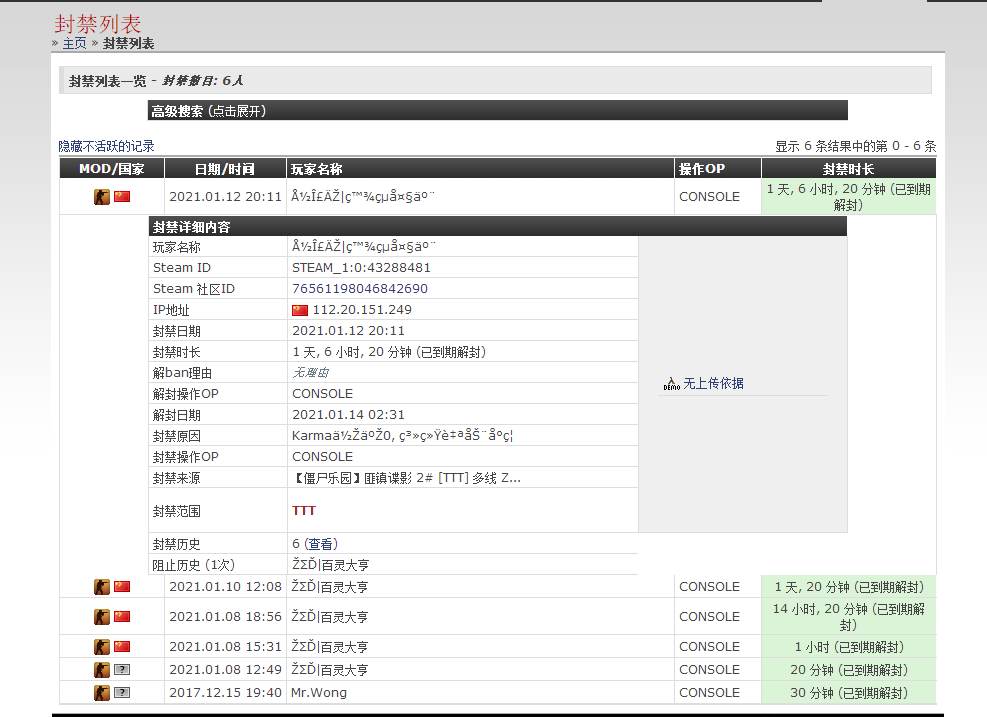Click the mod icon in the 2021.01.08 15:31 row

point(102,646)
